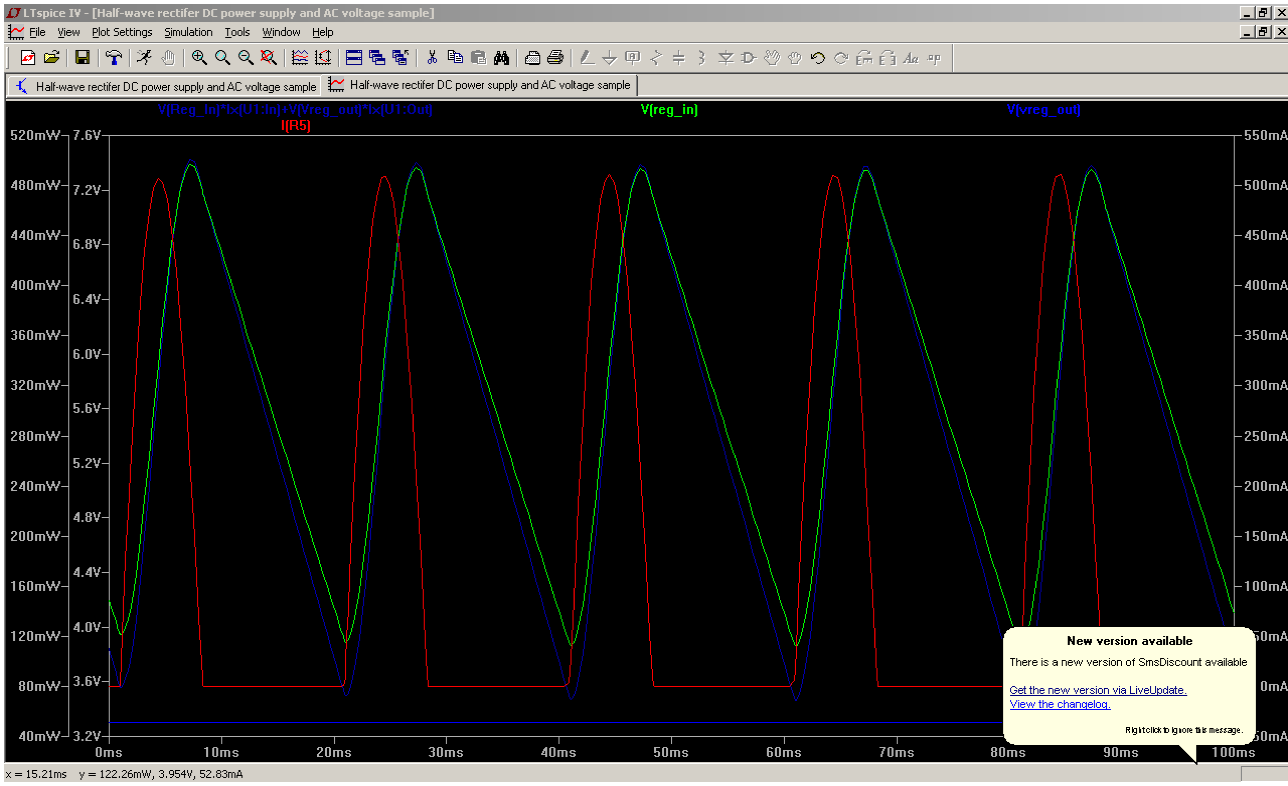Click the Zoom In magnifier icon
Screen dimensions: 1288x786
click(x=199, y=58)
